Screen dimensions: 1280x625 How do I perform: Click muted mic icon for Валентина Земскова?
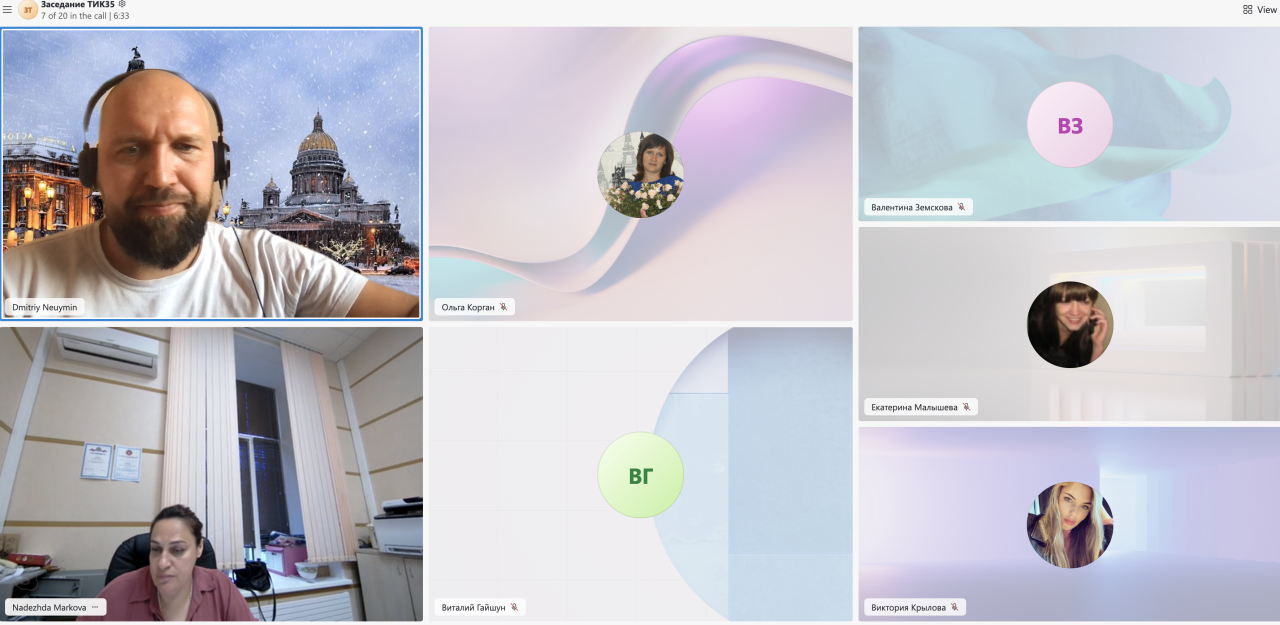click(x=961, y=207)
